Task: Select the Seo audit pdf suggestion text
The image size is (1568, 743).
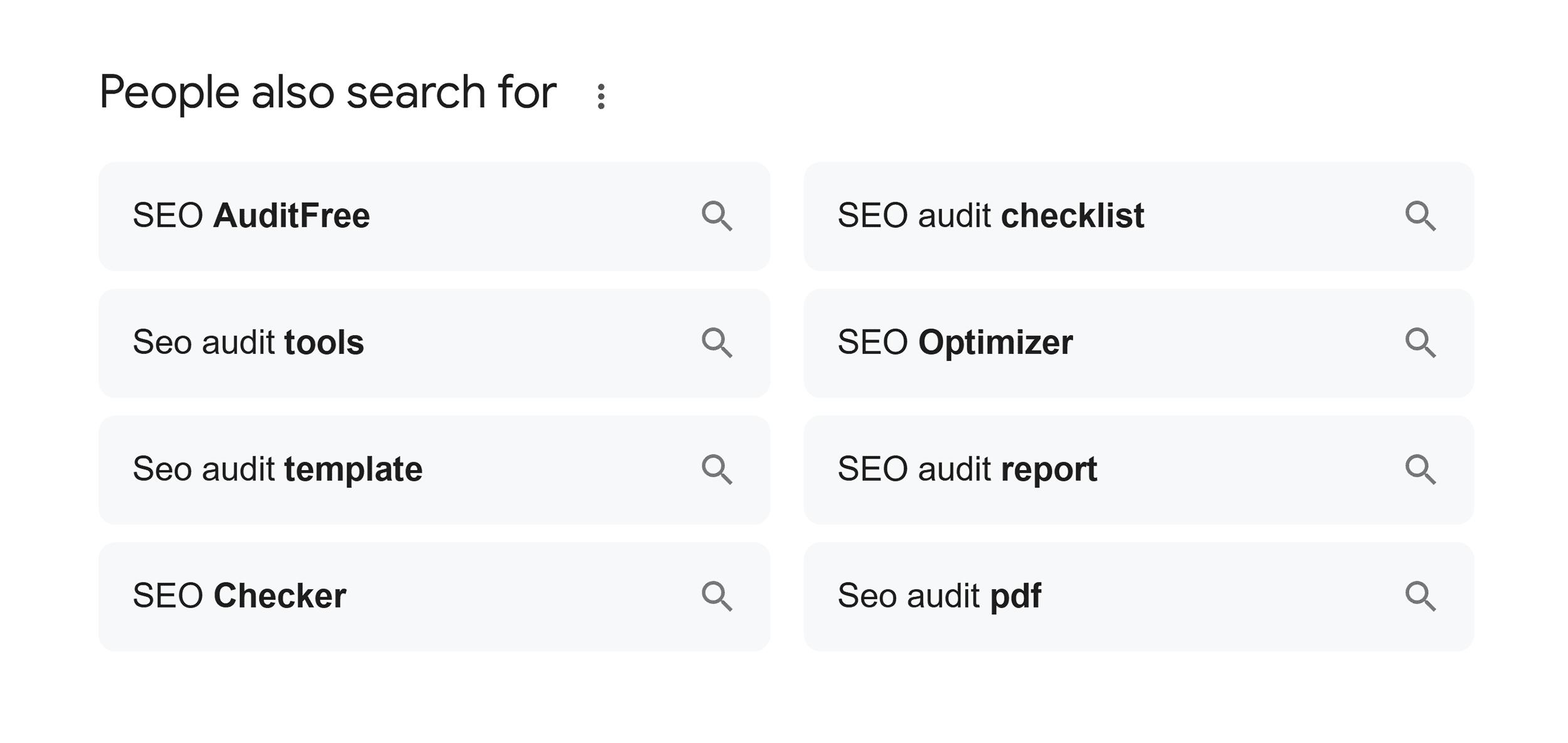Action: (939, 596)
